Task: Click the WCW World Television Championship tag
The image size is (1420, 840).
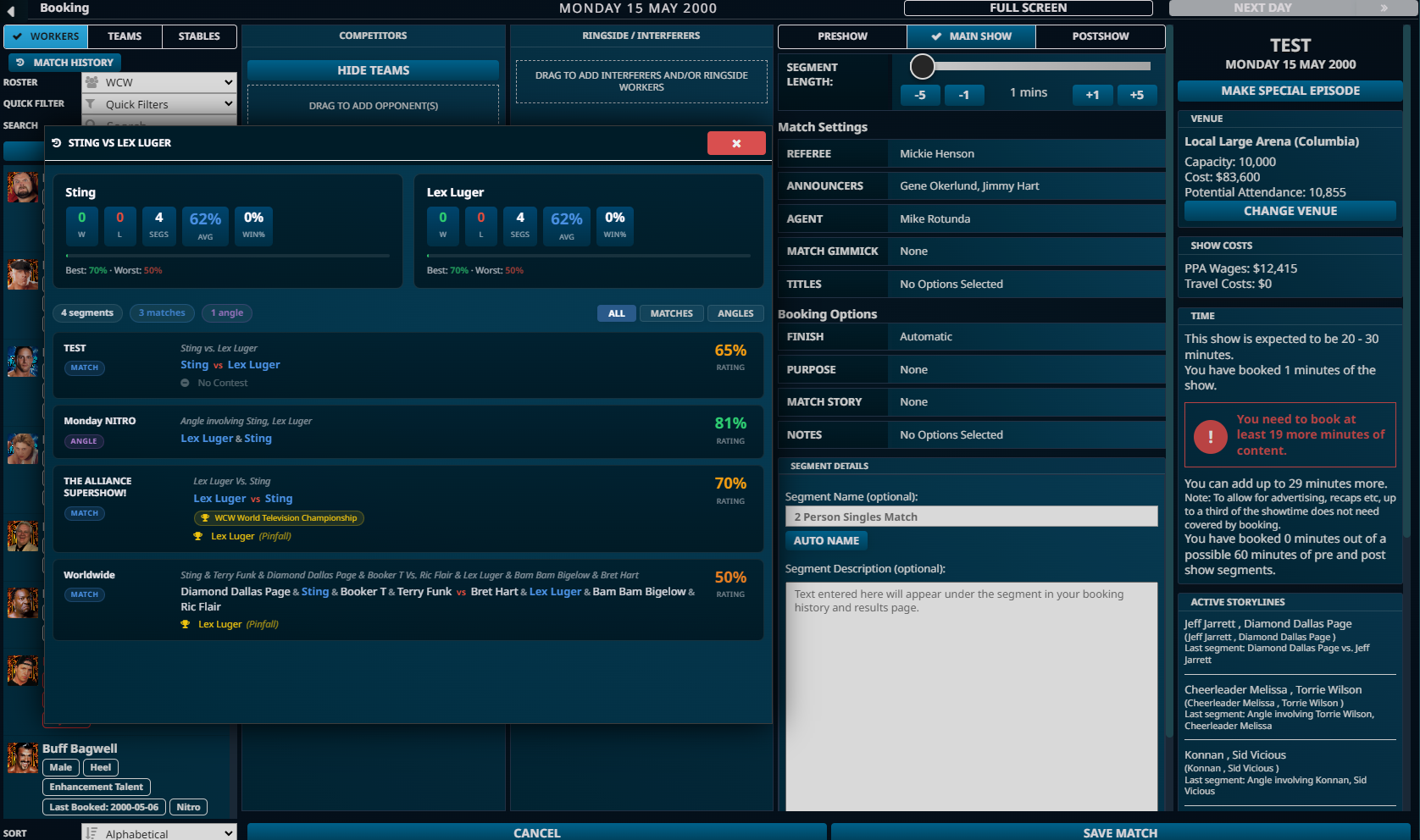Action: (x=279, y=518)
